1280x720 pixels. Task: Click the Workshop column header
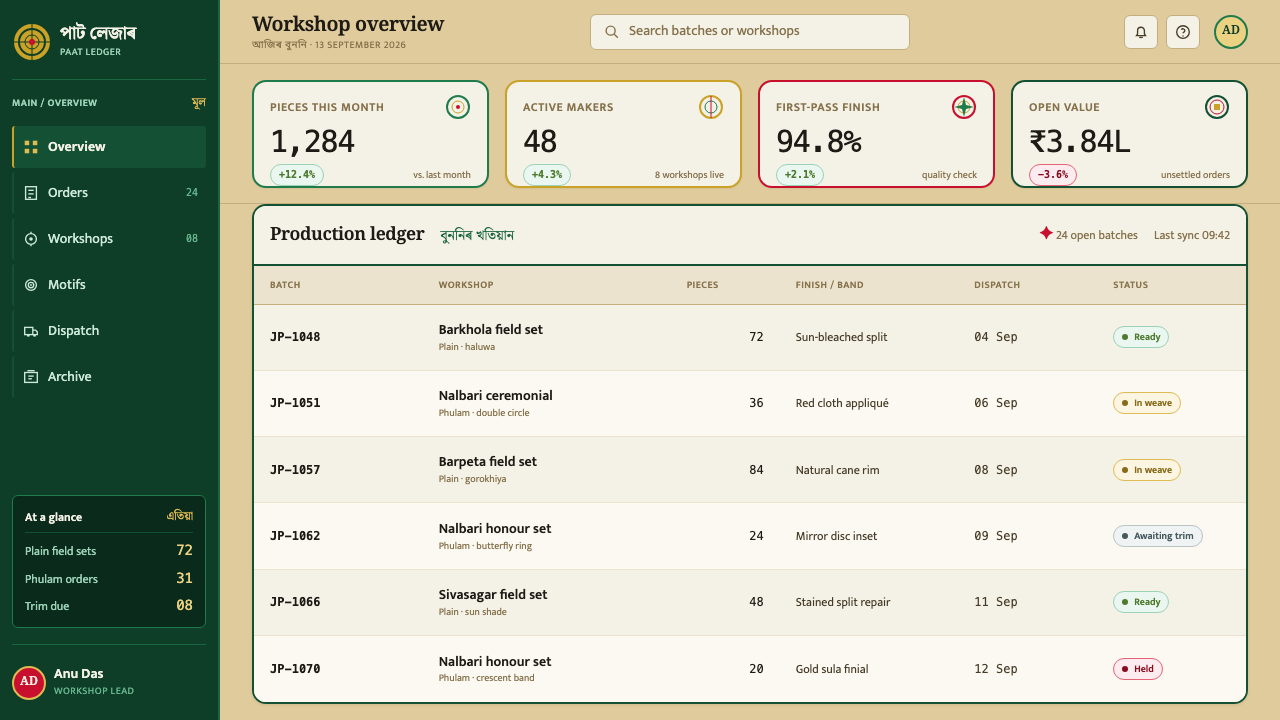point(466,285)
